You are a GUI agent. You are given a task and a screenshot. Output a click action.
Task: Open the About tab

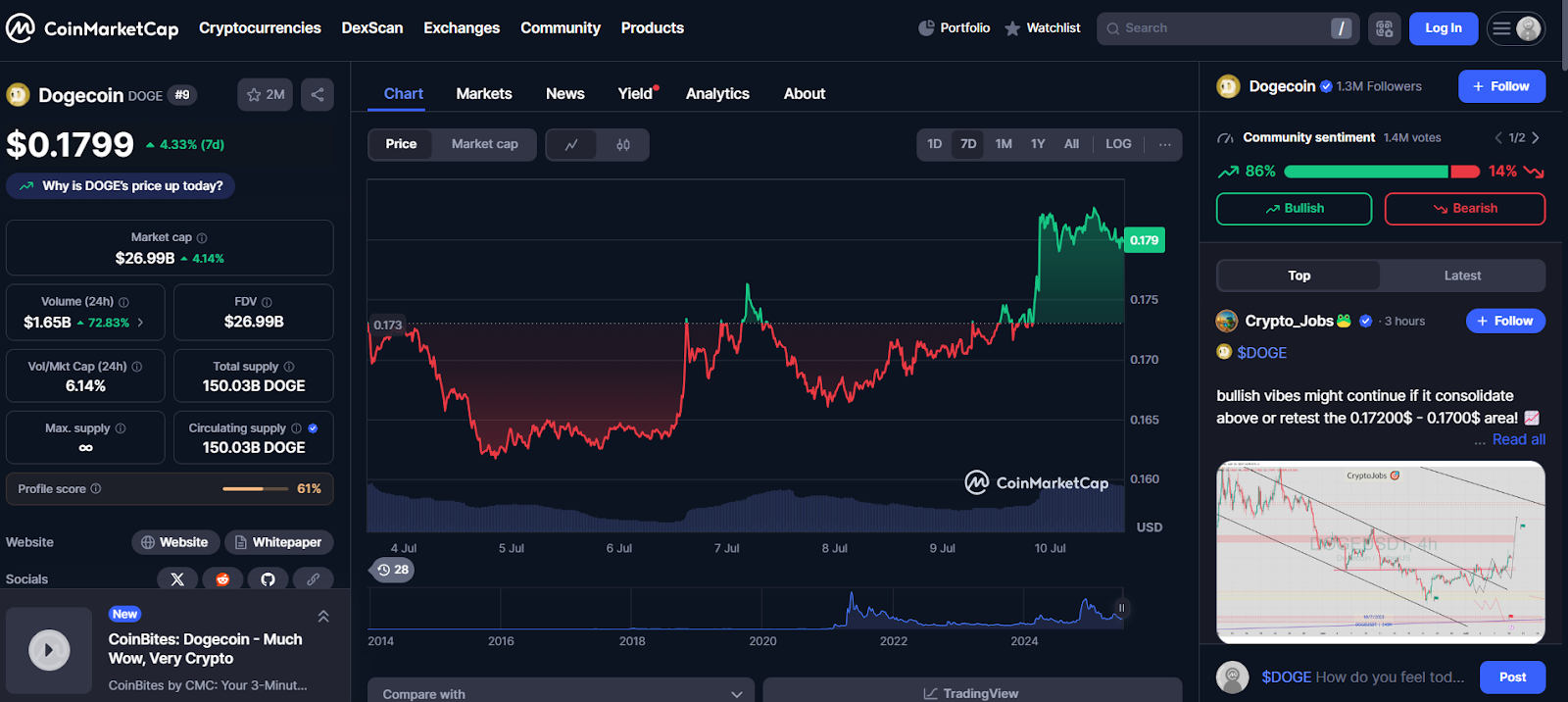805,94
